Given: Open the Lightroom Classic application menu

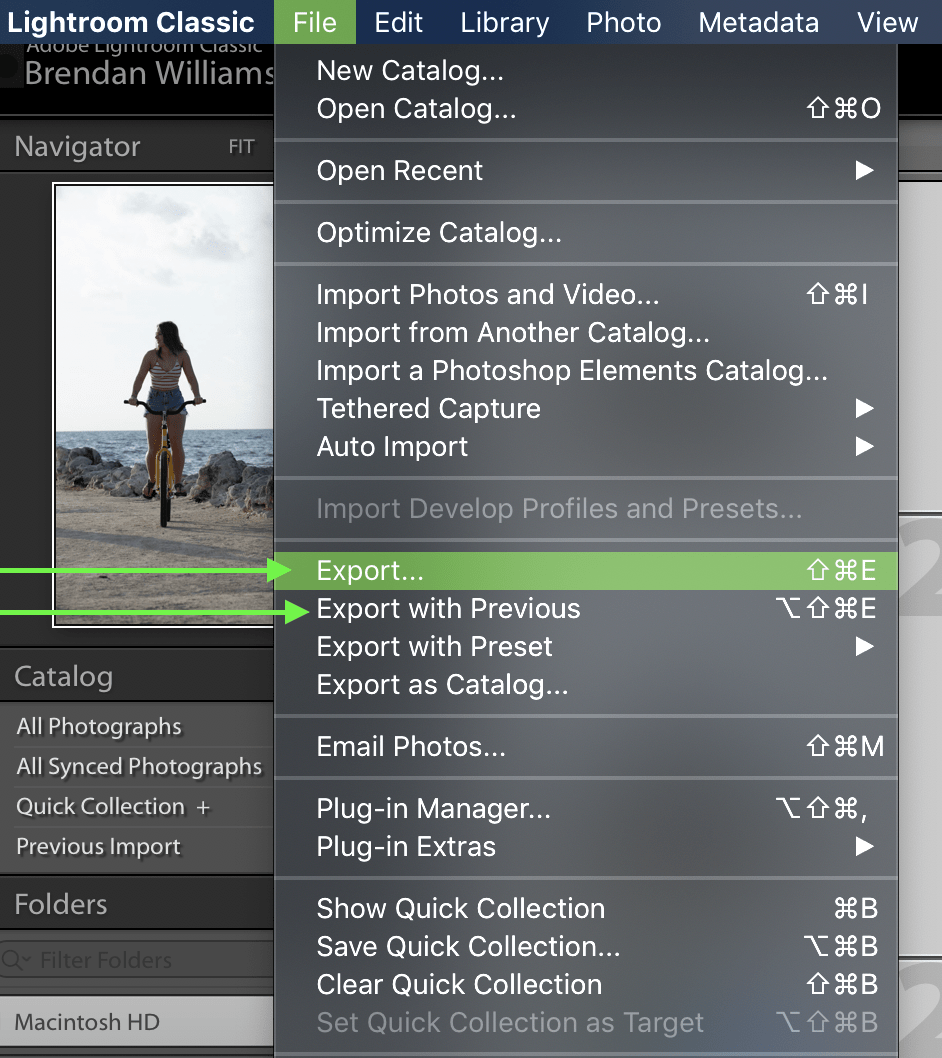Looking at the screenshot, I should (131, 22).
